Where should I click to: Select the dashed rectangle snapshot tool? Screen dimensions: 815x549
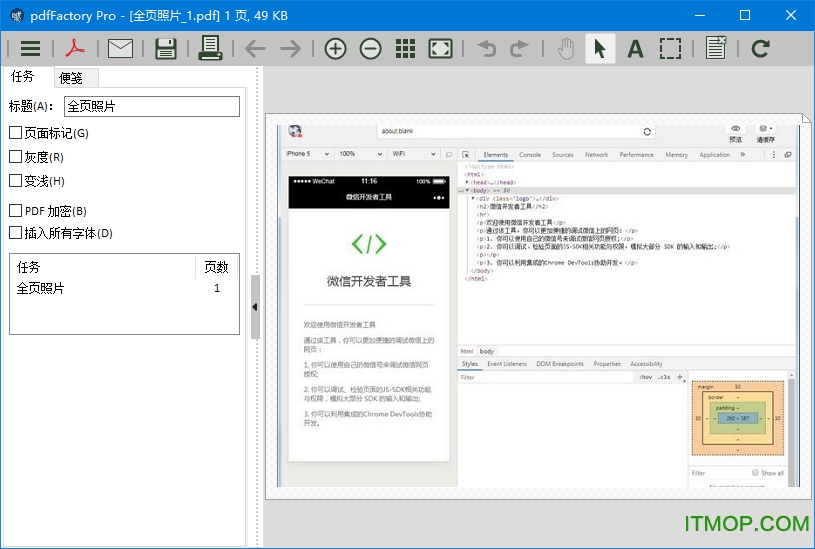(671, 48)
